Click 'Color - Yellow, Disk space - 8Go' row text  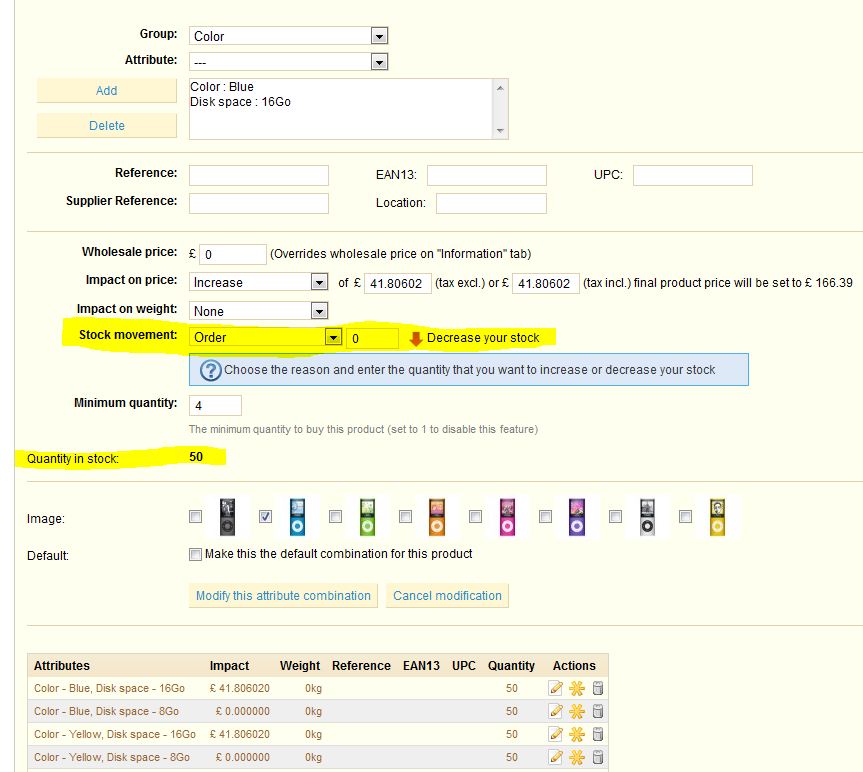coord(112,758)
